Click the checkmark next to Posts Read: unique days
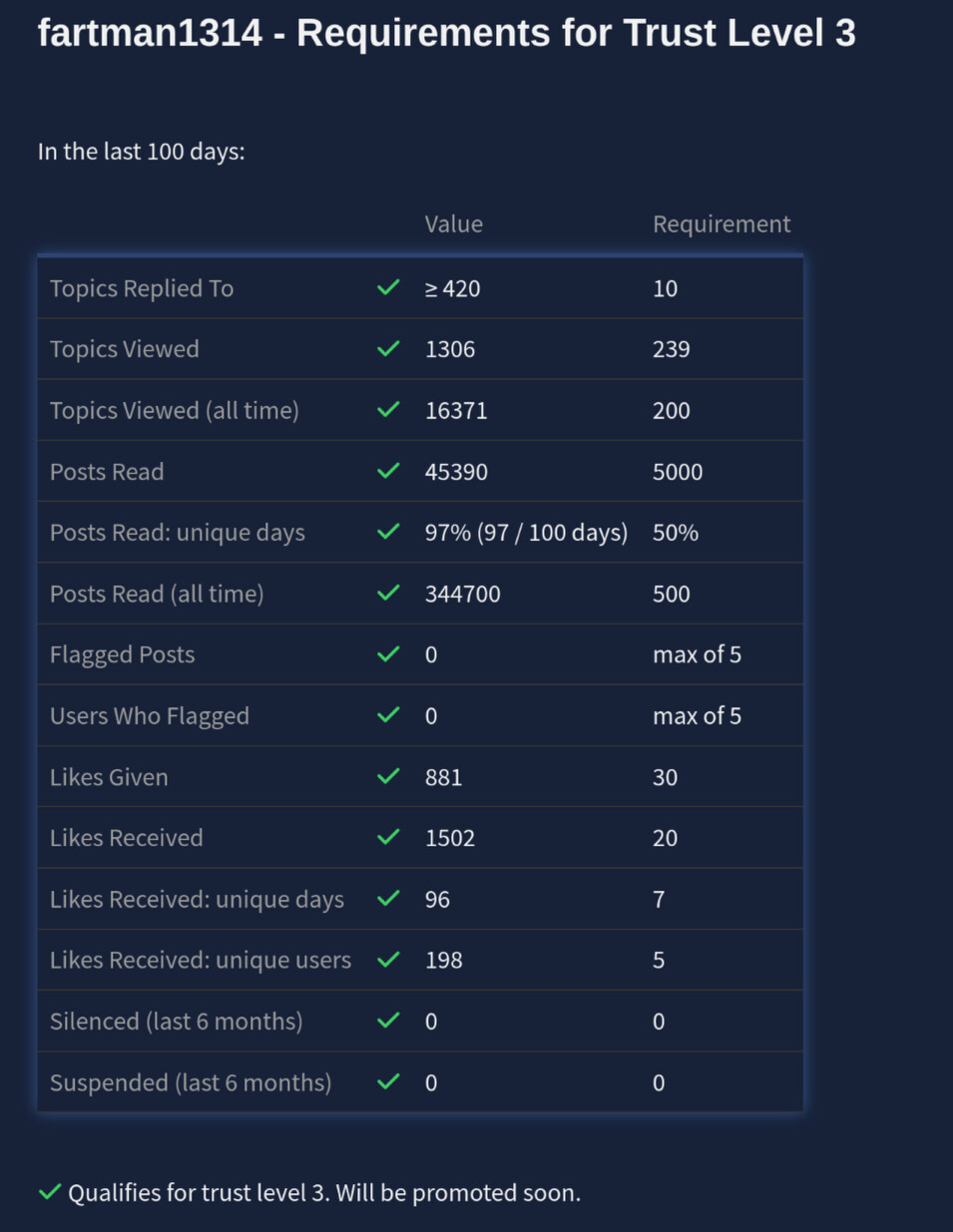Viewport: 953px width, 1232px height. [x=388, y=532]
